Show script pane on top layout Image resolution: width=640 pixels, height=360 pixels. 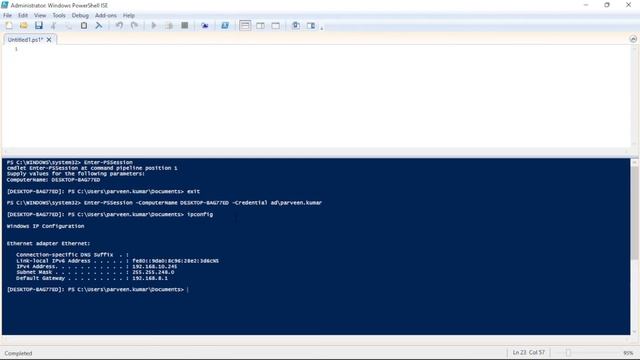245,25
